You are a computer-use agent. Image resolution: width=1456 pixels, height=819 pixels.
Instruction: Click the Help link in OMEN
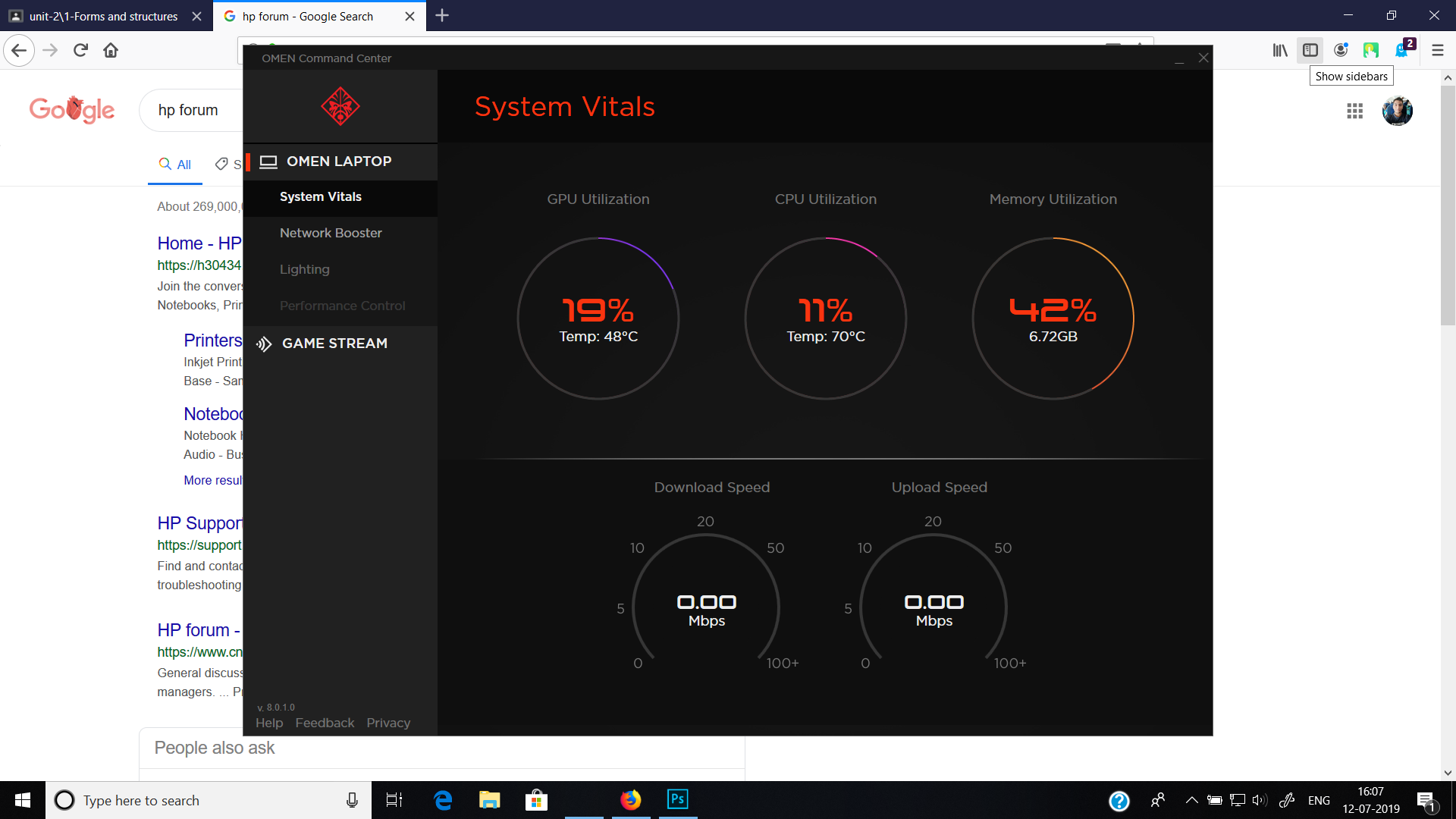269,723
